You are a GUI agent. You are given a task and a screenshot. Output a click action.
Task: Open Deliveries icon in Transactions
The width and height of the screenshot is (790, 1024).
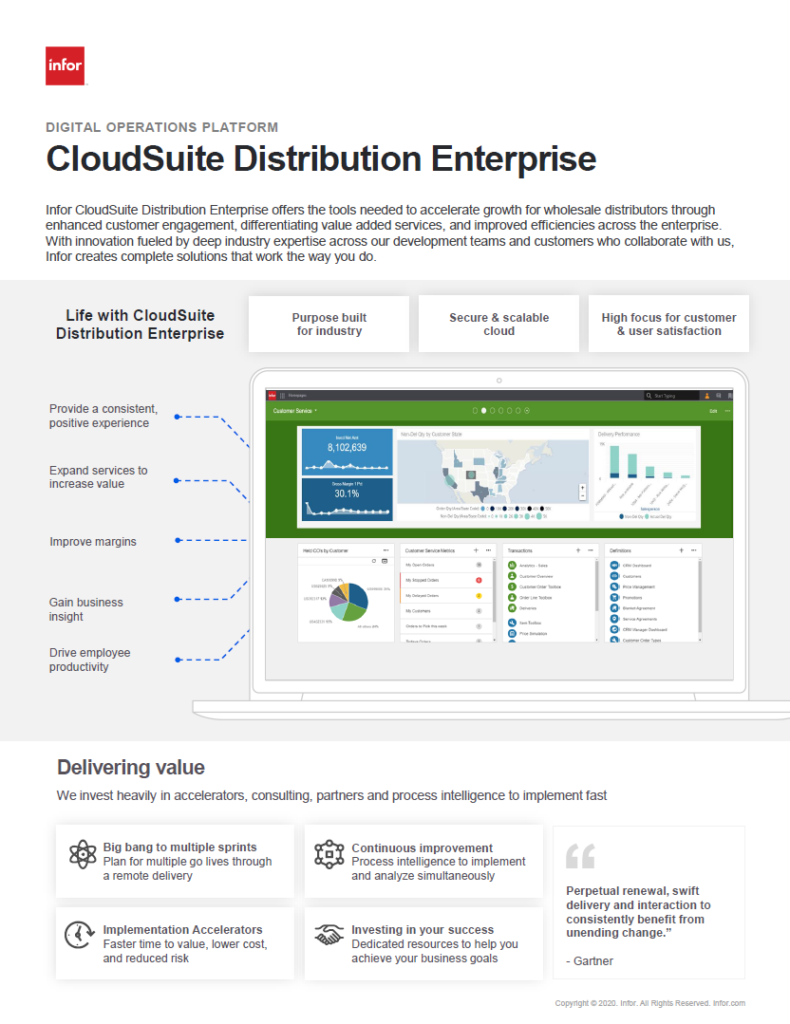pyautogui.click(x=512, y=607)
